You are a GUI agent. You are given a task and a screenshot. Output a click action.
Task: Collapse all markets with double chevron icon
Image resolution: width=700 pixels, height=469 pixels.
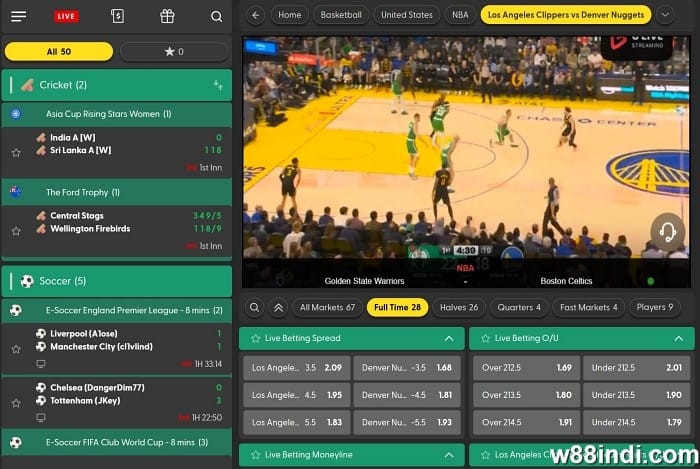coord(278,307)
